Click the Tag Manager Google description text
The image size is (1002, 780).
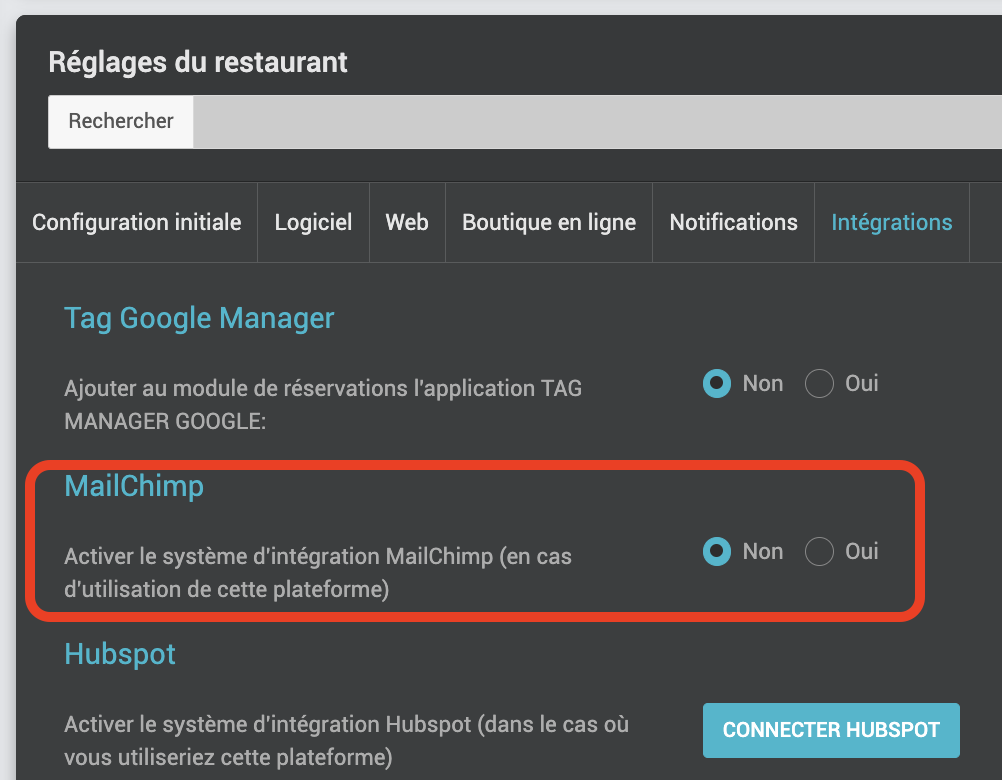pos(323,405)
